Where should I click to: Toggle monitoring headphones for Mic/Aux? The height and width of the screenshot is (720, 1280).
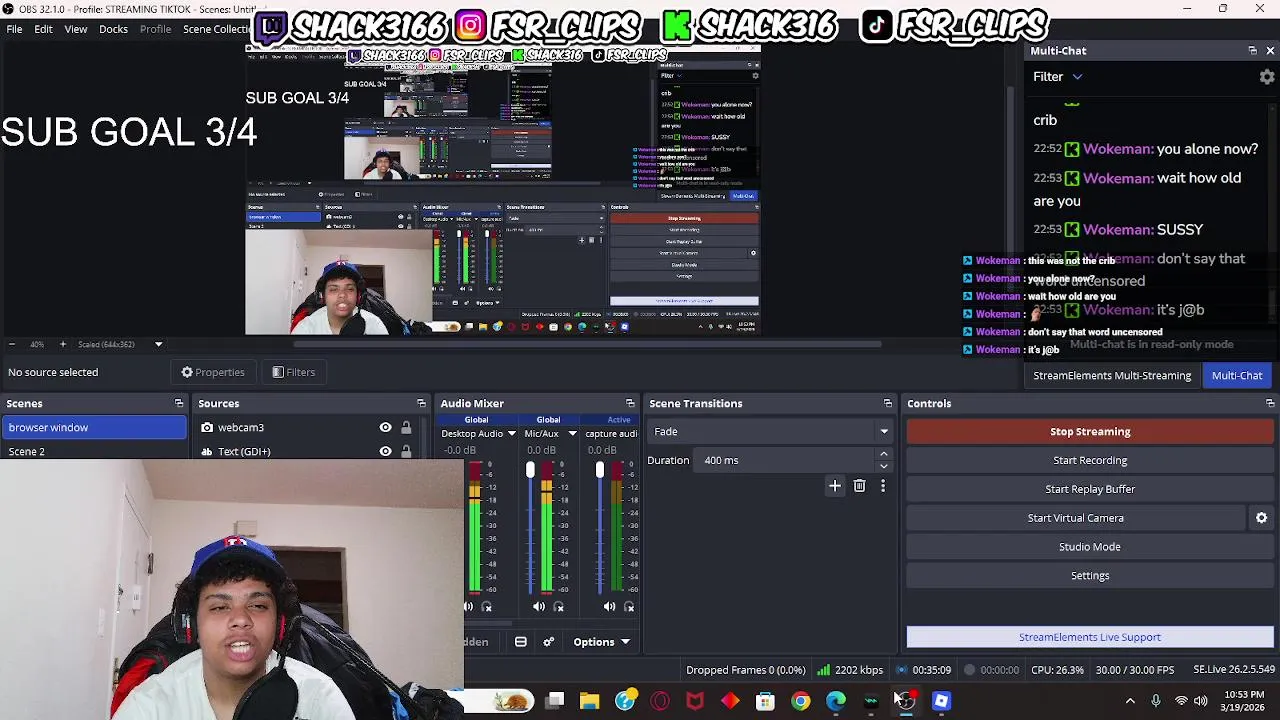[x=559, y=607]
